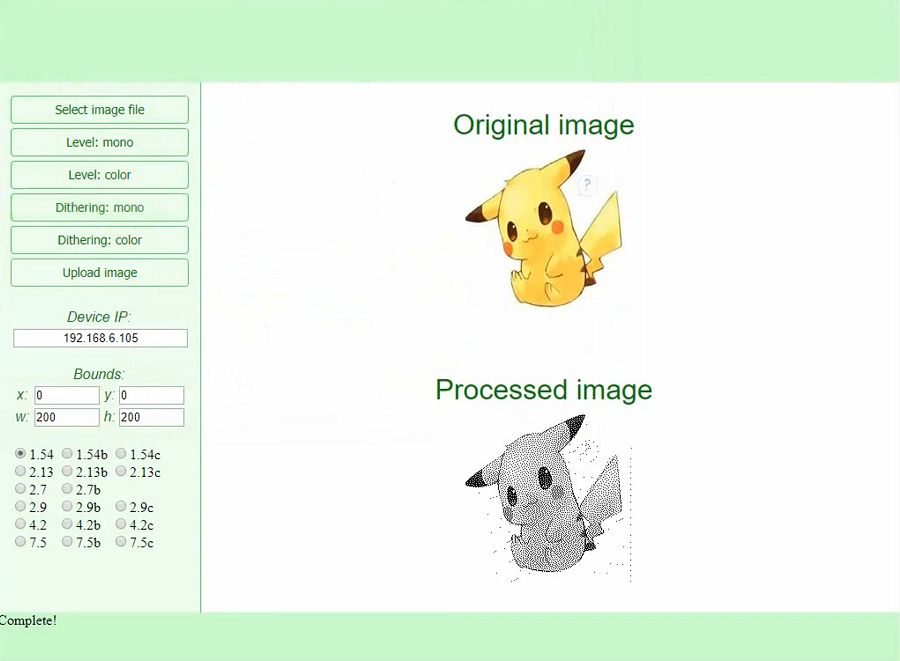Click the Original image heading
Screen dimensions: 900x661
pyautogui.click(x=544, y=125)
